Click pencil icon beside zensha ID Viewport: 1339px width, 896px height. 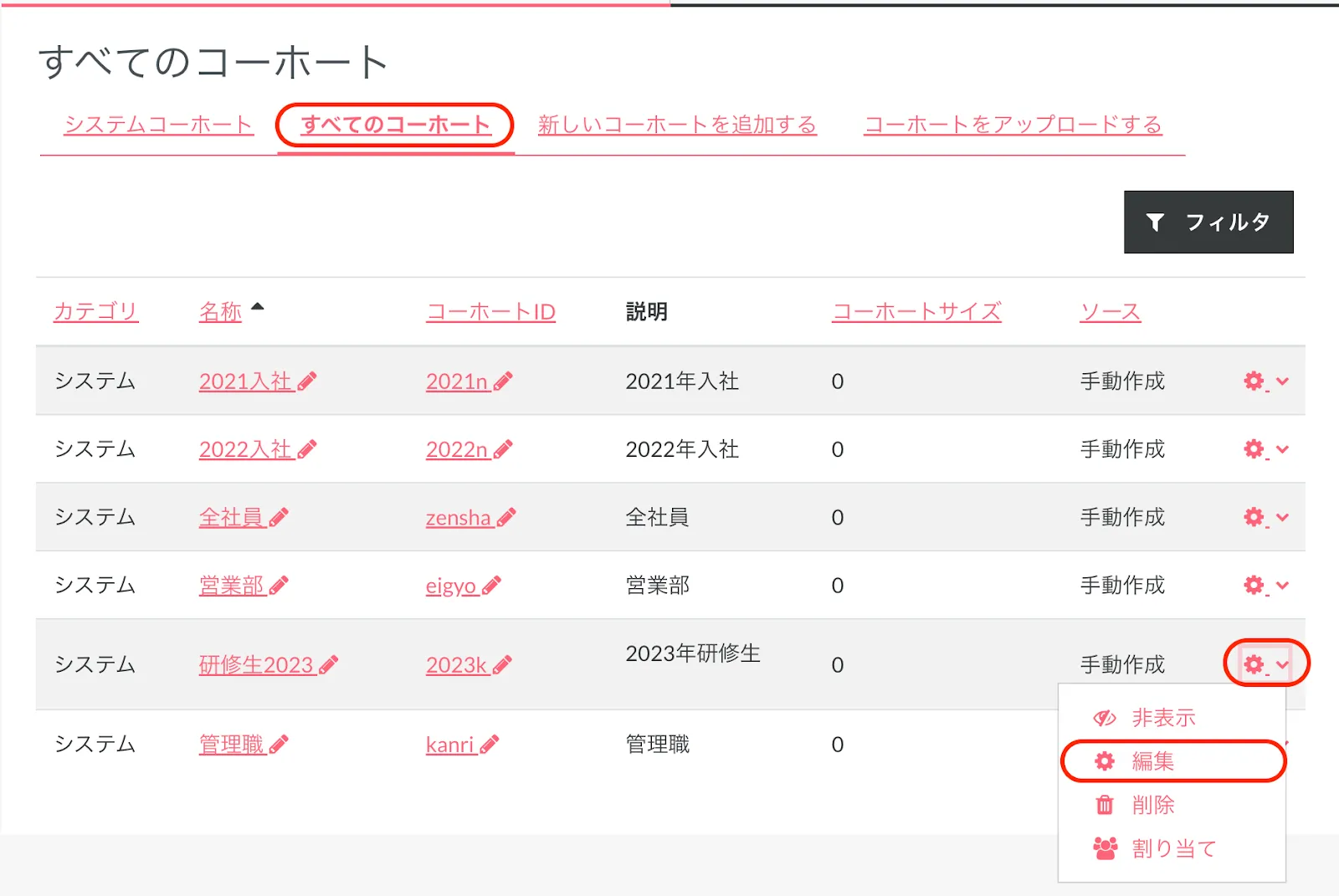506,518
